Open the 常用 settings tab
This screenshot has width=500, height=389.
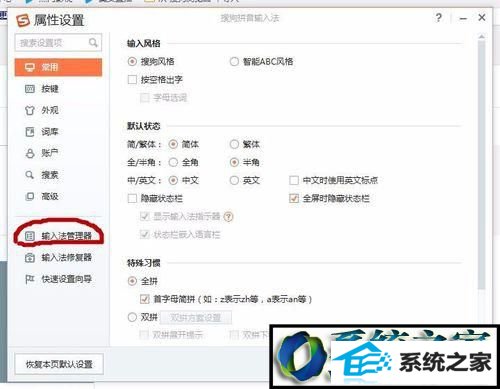[x=58, y=68]
